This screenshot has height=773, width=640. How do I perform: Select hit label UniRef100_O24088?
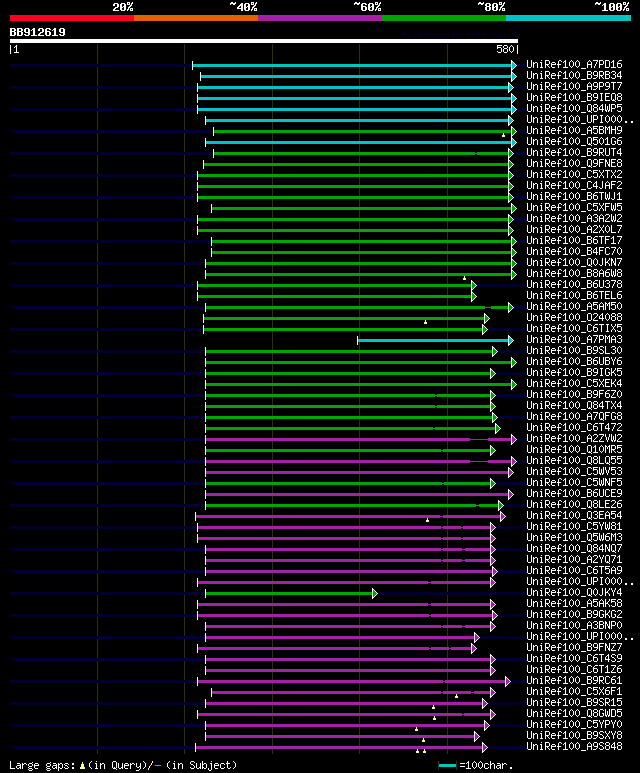tap(574, 317)
